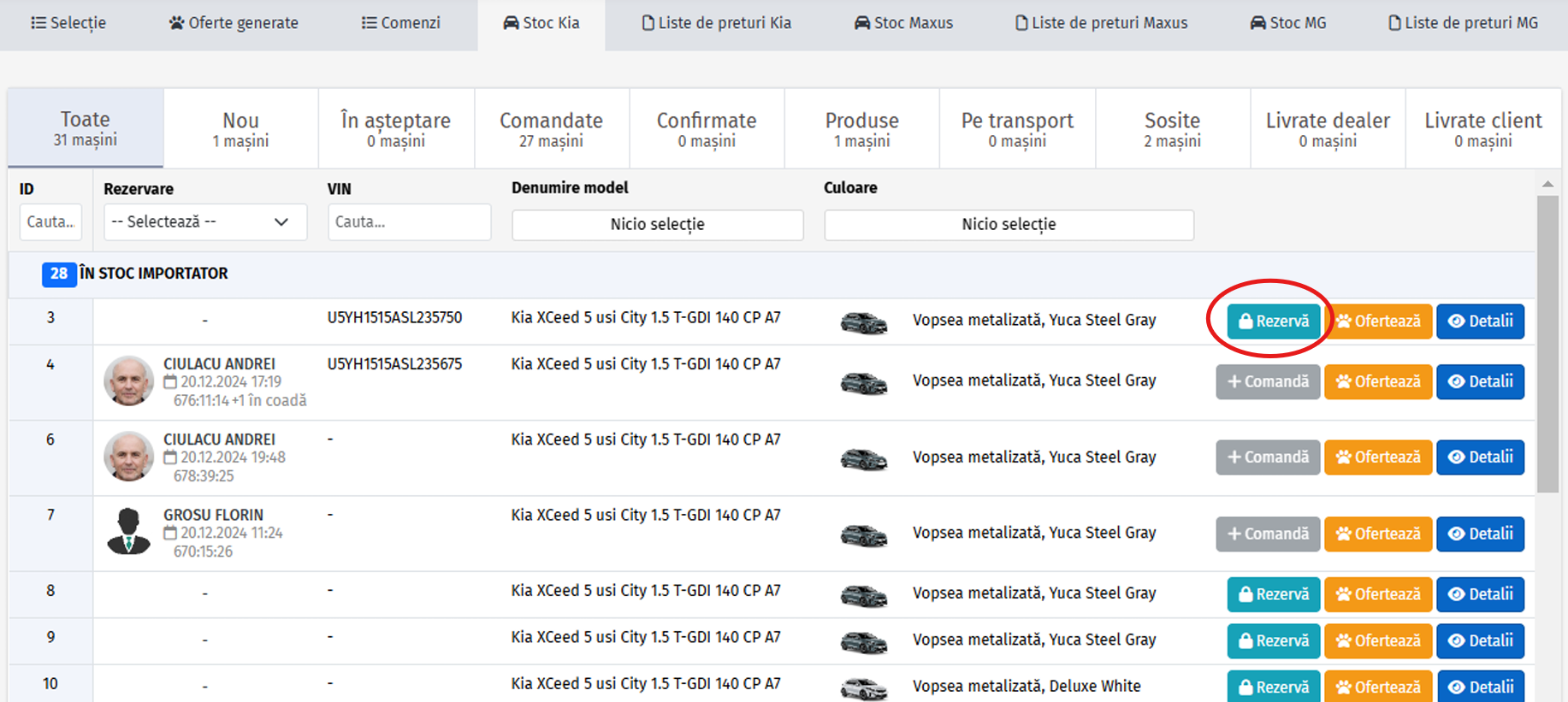View Detalii for car ID 10
This screenshot has width=1568, height=702.
click(x=1481, y=687)
